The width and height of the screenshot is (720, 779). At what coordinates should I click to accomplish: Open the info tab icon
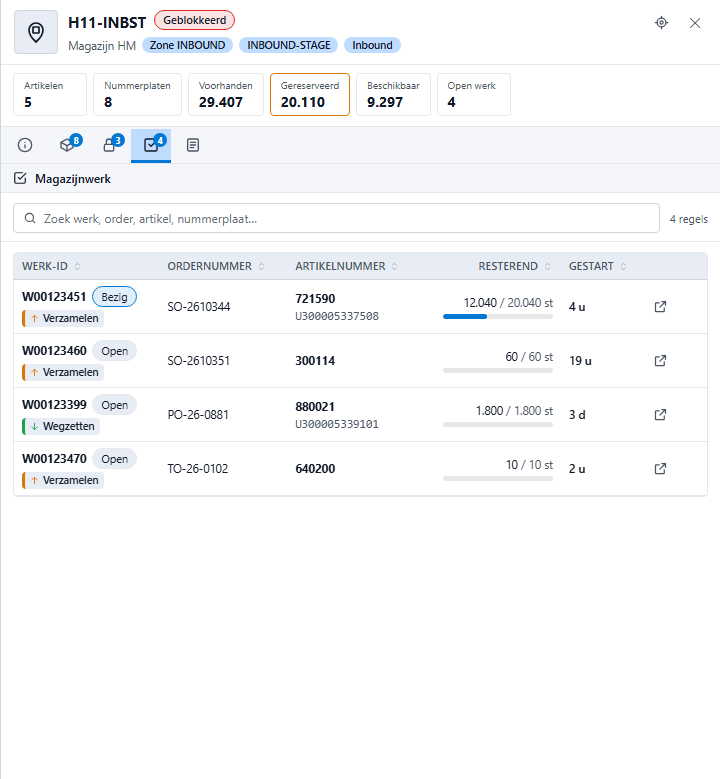tap(25, 145)
